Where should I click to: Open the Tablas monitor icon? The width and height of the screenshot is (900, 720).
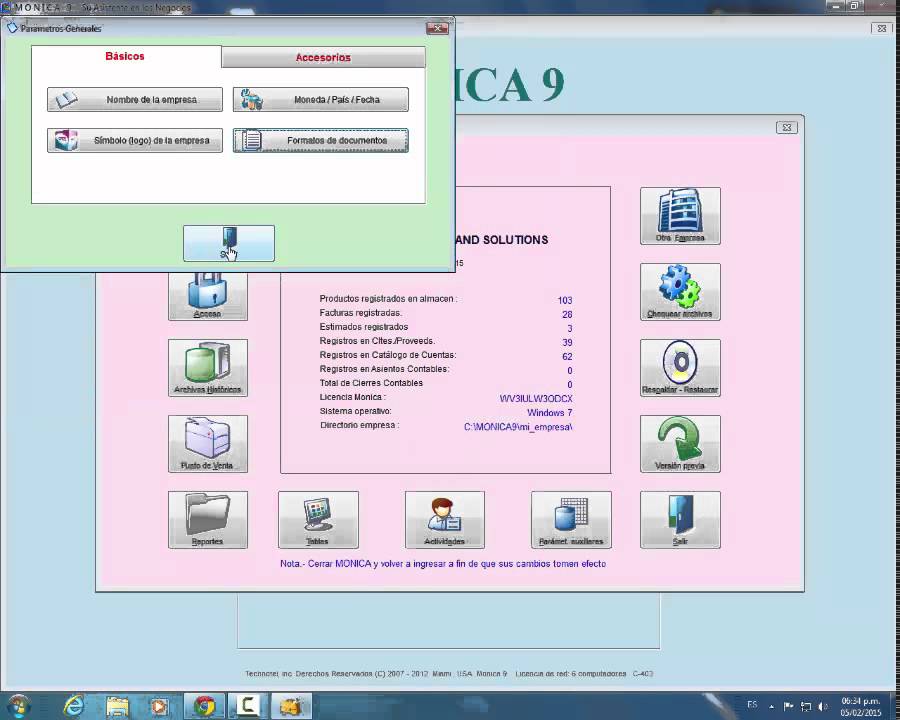point(319,520)
